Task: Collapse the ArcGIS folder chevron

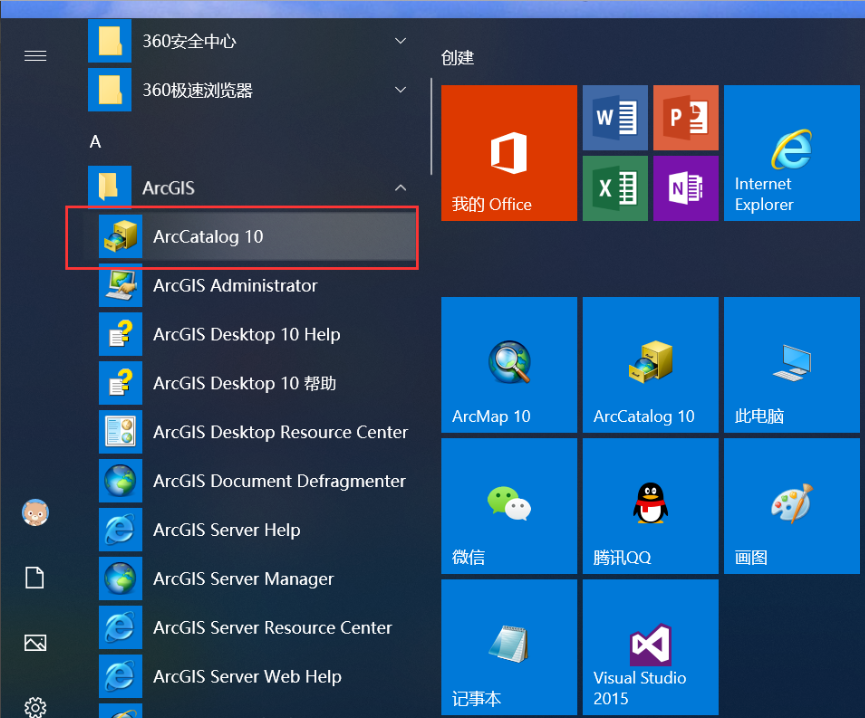Action: click(x=401, y=188)
